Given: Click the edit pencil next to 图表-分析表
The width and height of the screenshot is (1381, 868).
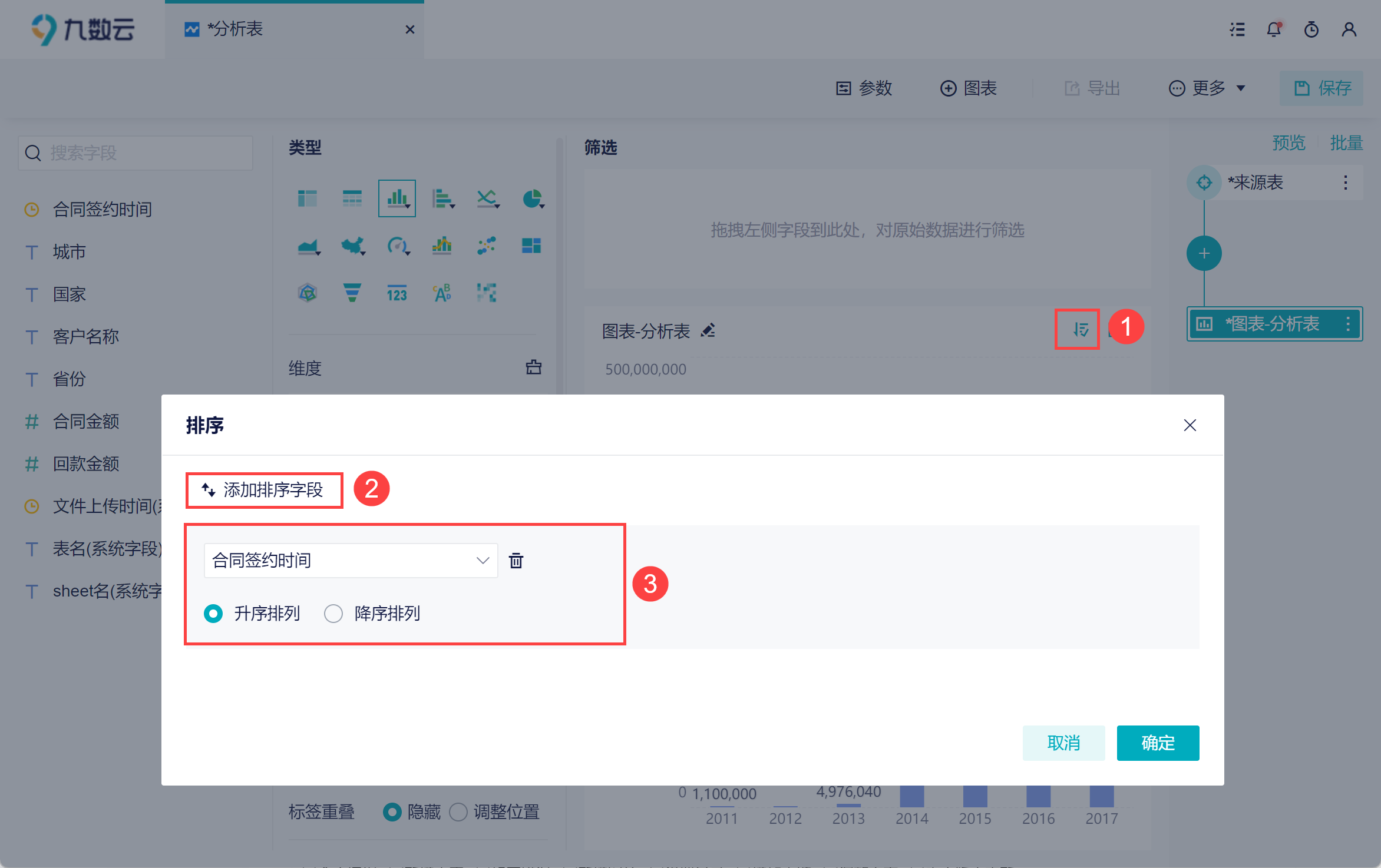Looking at the screenshot, I should (708, 331).
